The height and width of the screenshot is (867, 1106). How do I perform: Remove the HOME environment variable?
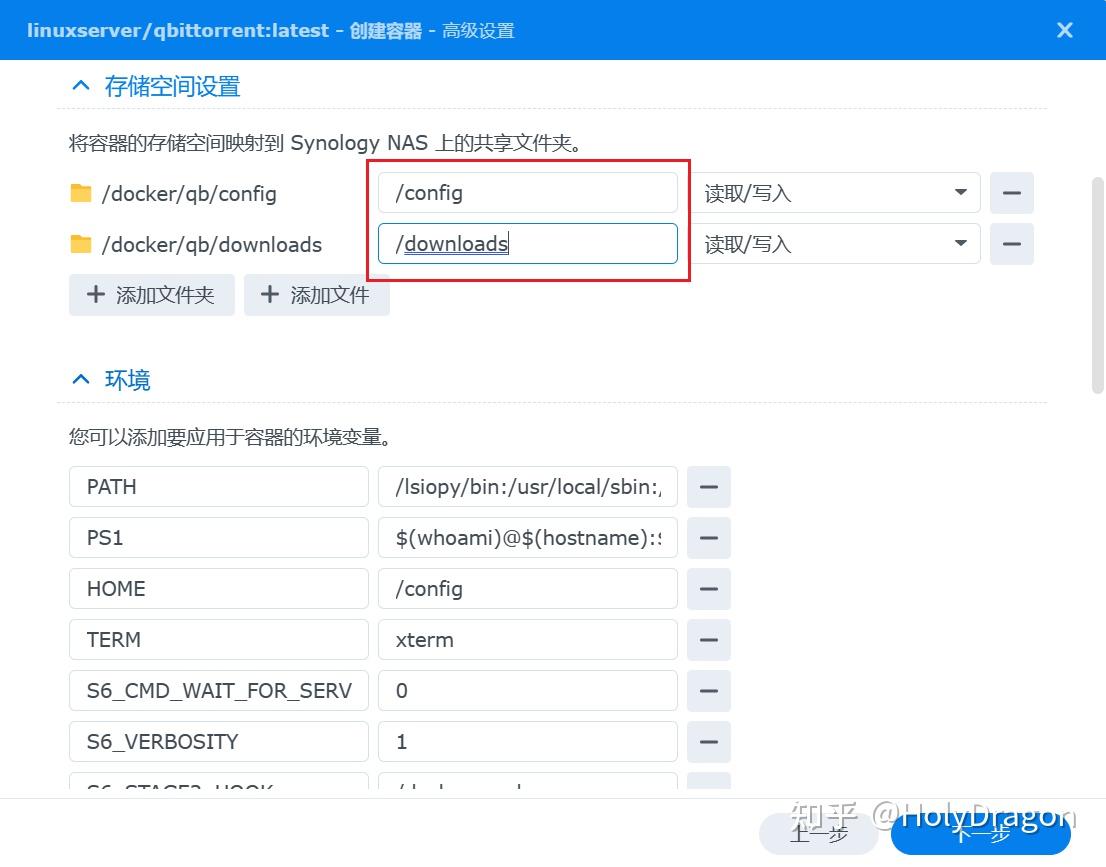click(709, 589)
